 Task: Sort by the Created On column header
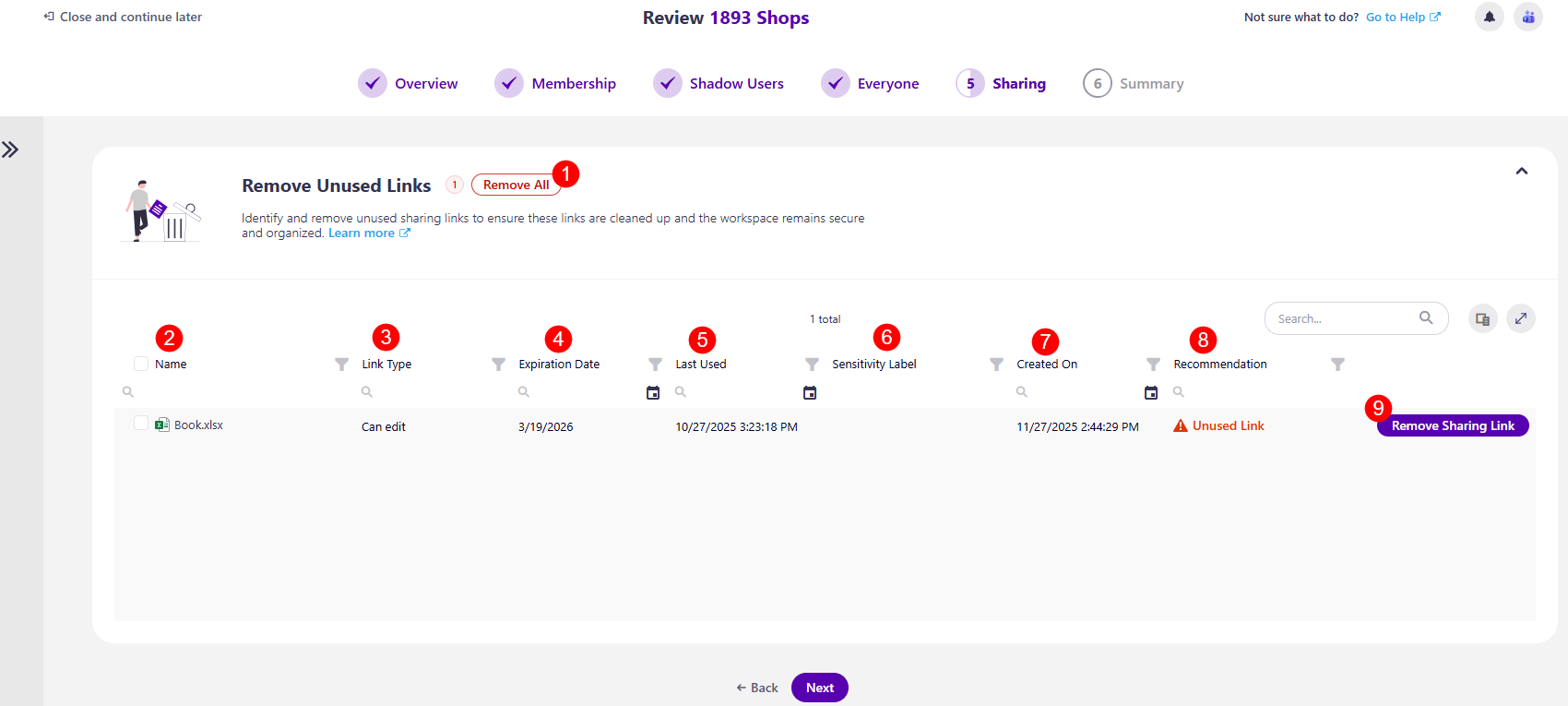[x=1047, y=365]
